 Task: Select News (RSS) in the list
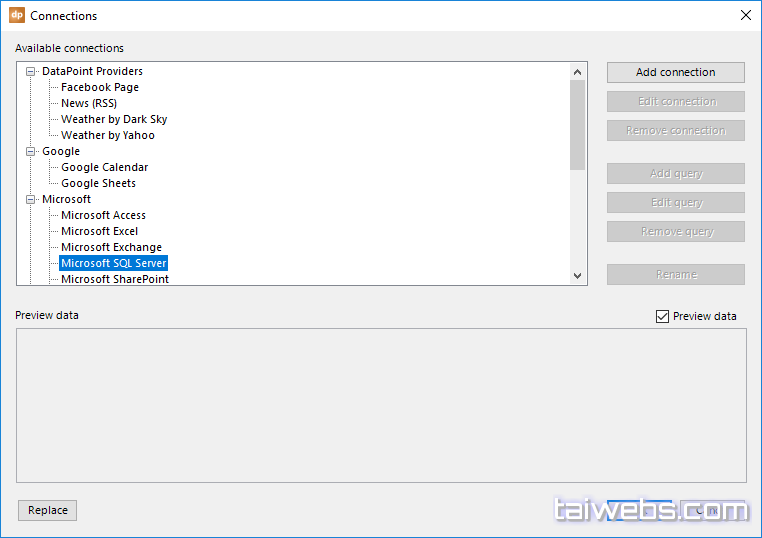click(x=88, y=104)
